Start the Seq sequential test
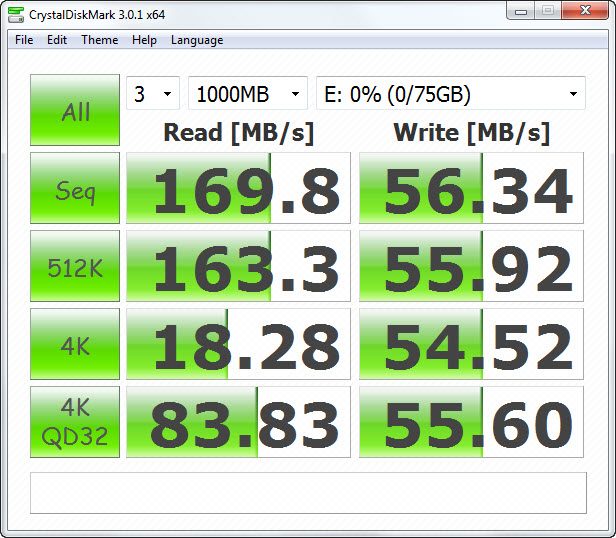 coord(75,188)
